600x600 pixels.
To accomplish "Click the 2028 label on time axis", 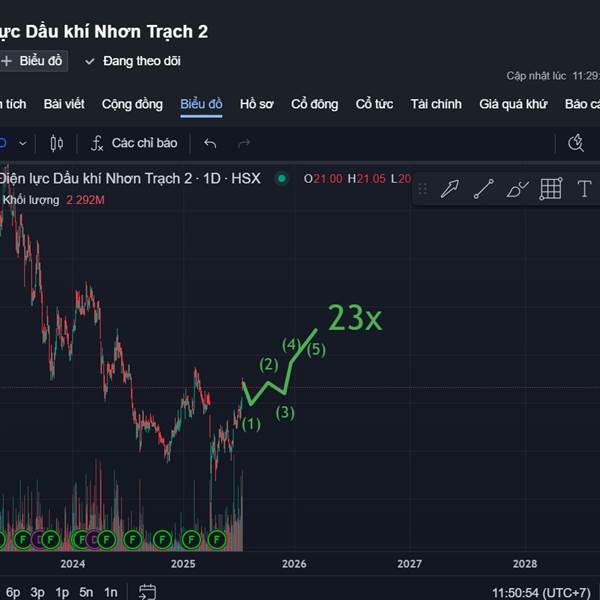I will tap(525, 564).
